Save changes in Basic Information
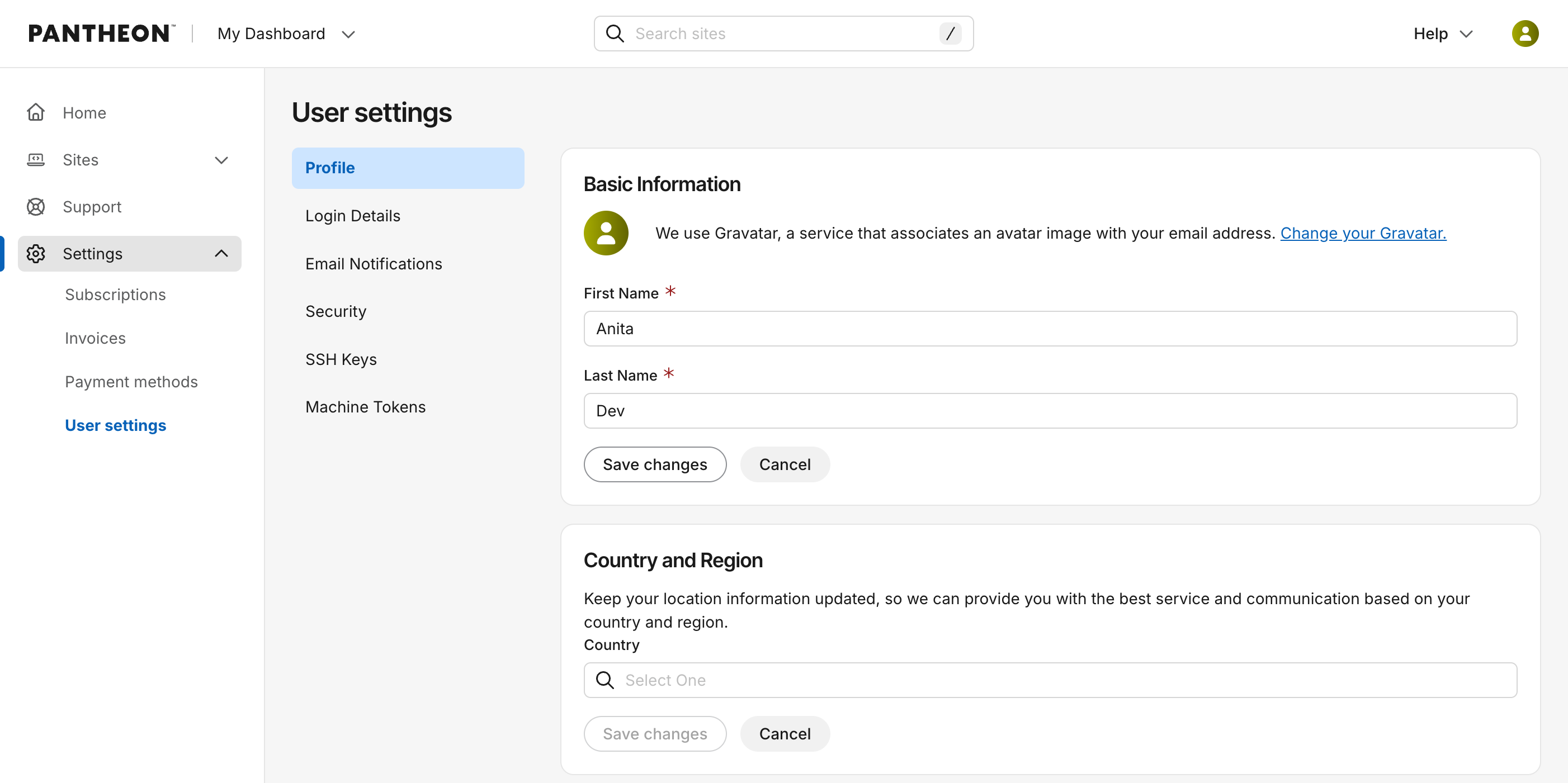 coord(655,465)
